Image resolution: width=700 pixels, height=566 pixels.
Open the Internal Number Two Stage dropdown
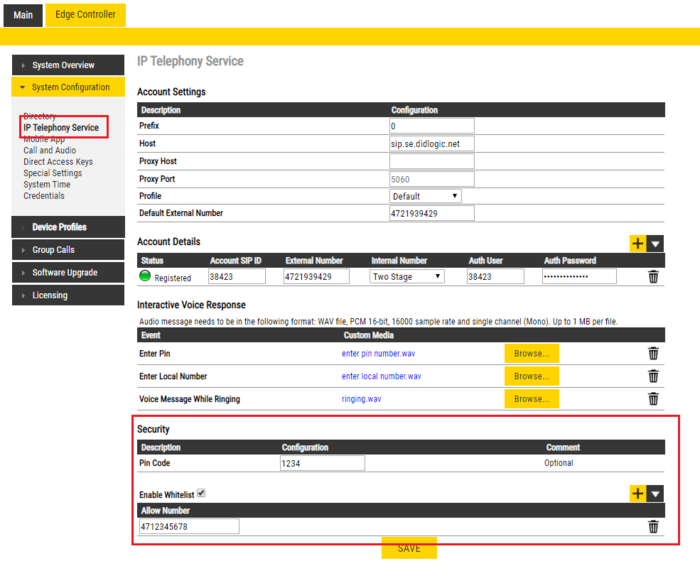(406, 277)
